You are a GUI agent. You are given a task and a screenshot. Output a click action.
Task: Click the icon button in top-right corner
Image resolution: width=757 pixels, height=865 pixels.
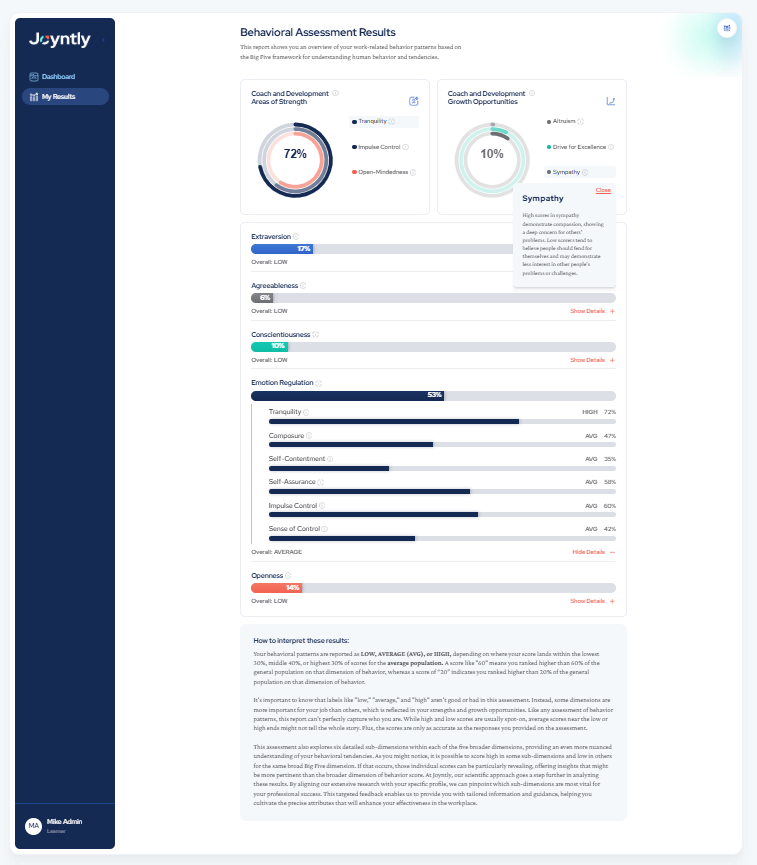click(x=727, y=28)
